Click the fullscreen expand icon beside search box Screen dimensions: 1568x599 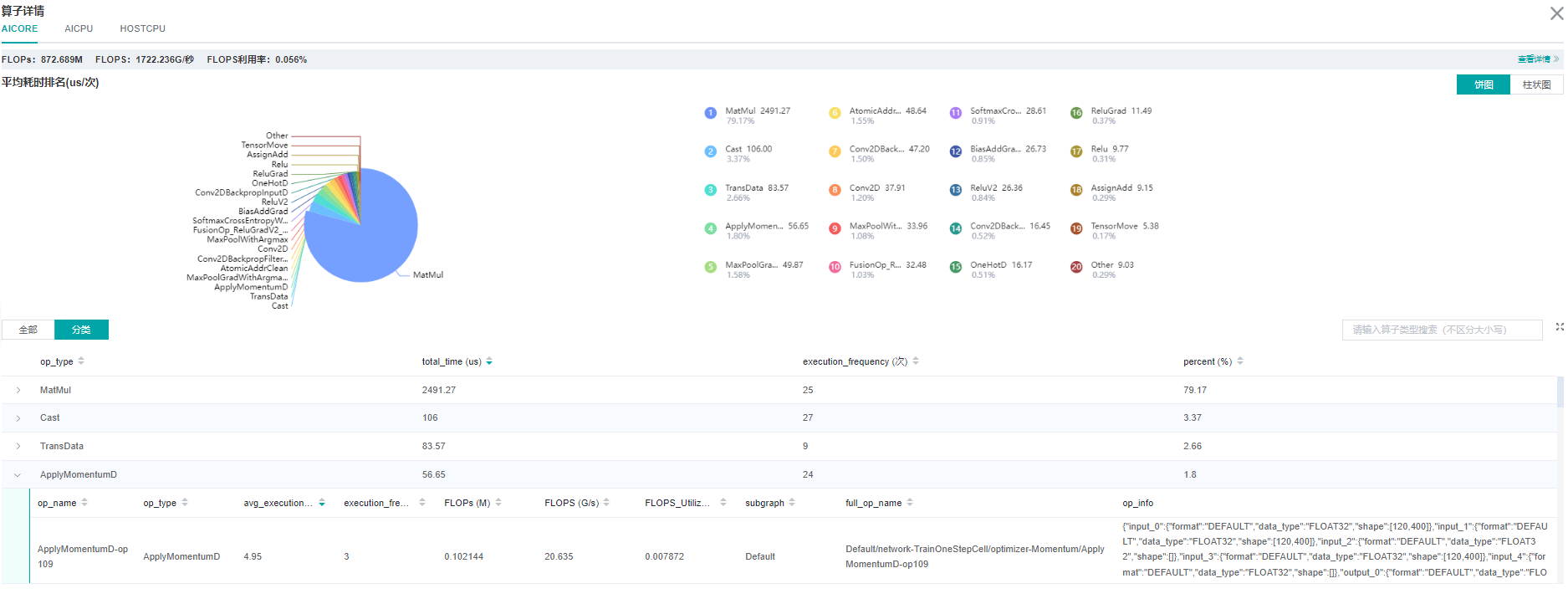1559,327
